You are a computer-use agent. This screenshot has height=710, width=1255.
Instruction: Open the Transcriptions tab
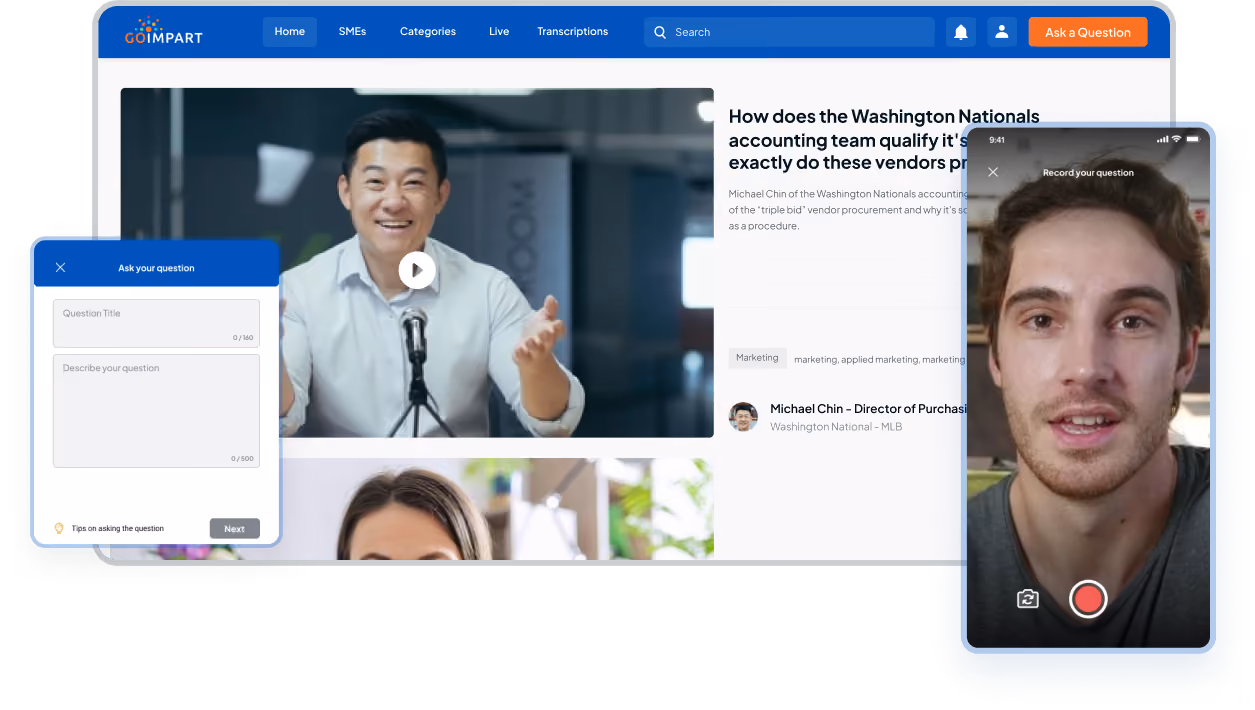pyautogui.click(x=572, y=32)
